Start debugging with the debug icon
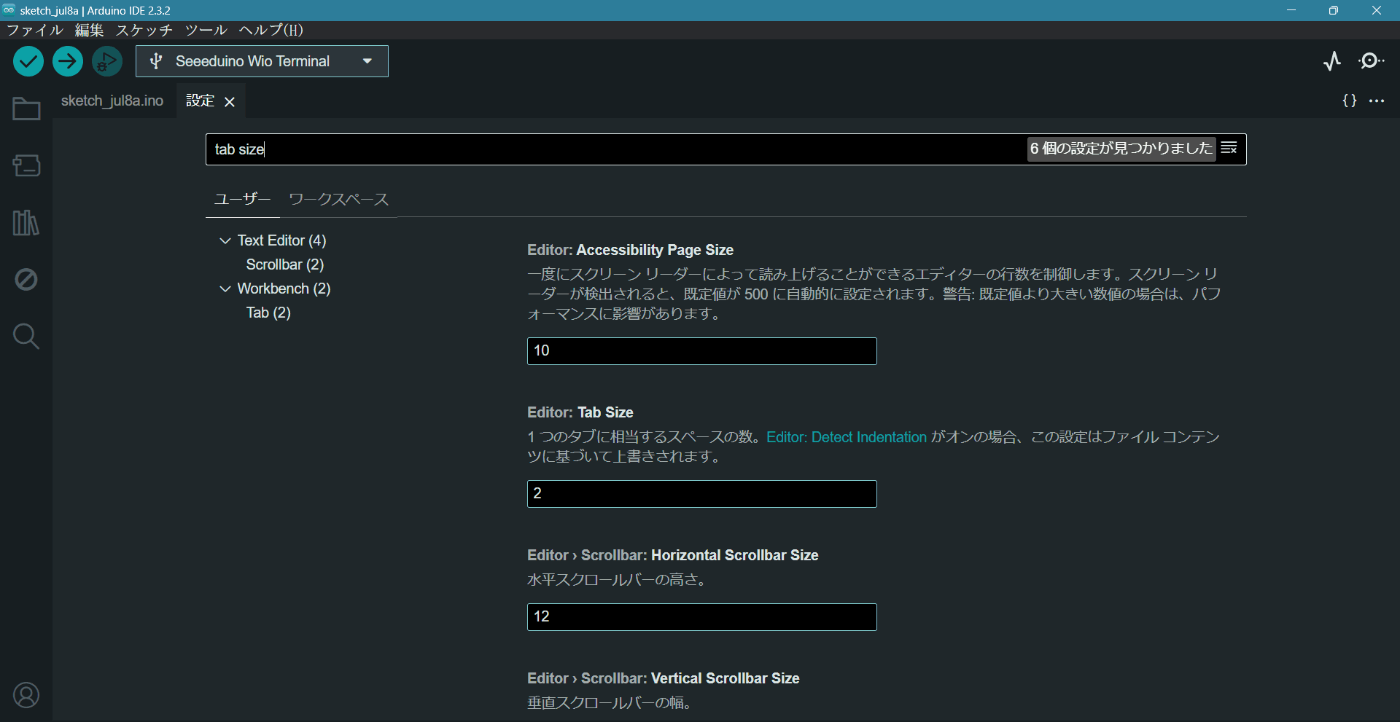 tap(107, 61)
